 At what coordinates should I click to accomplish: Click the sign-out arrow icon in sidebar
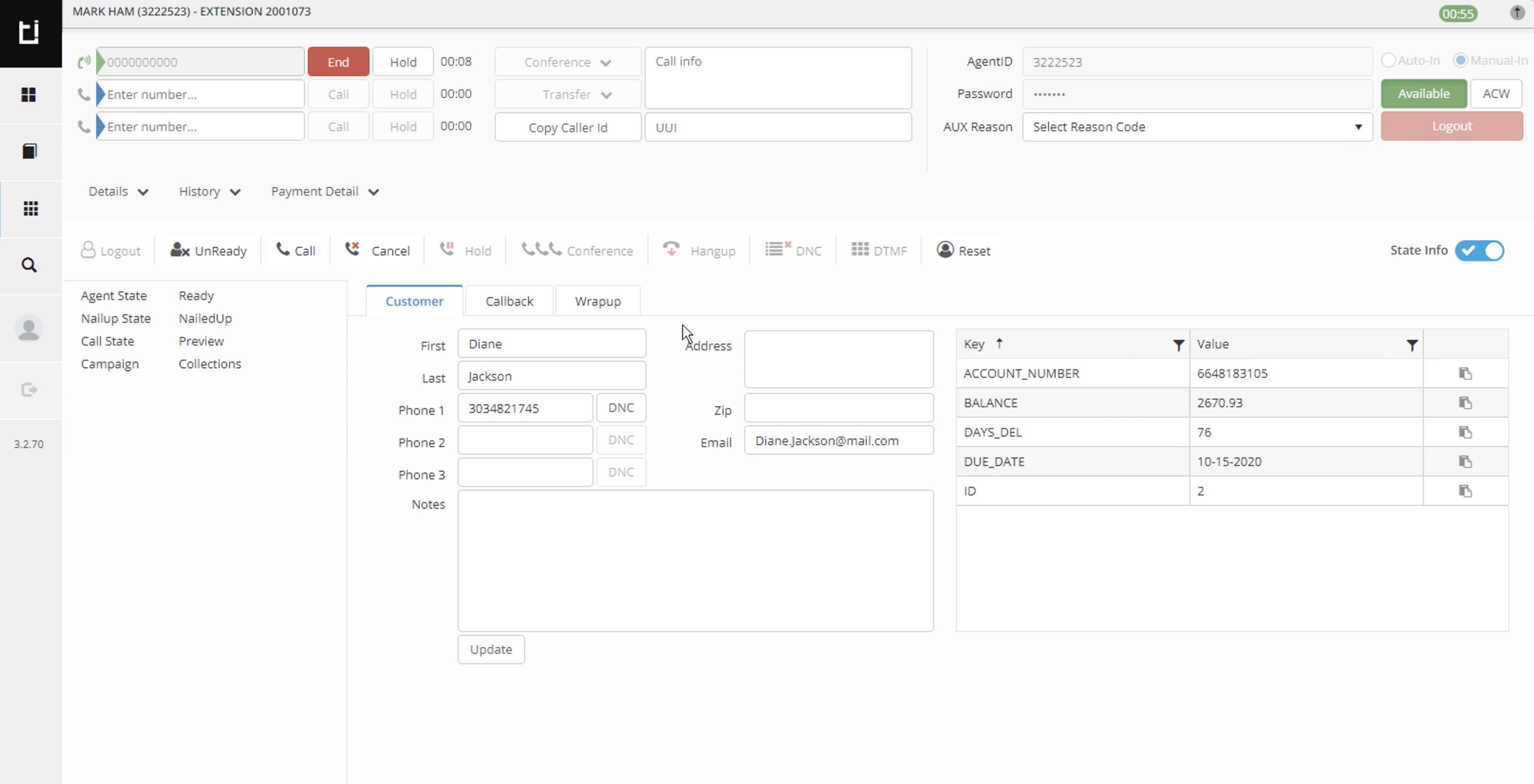pos(29,390)
